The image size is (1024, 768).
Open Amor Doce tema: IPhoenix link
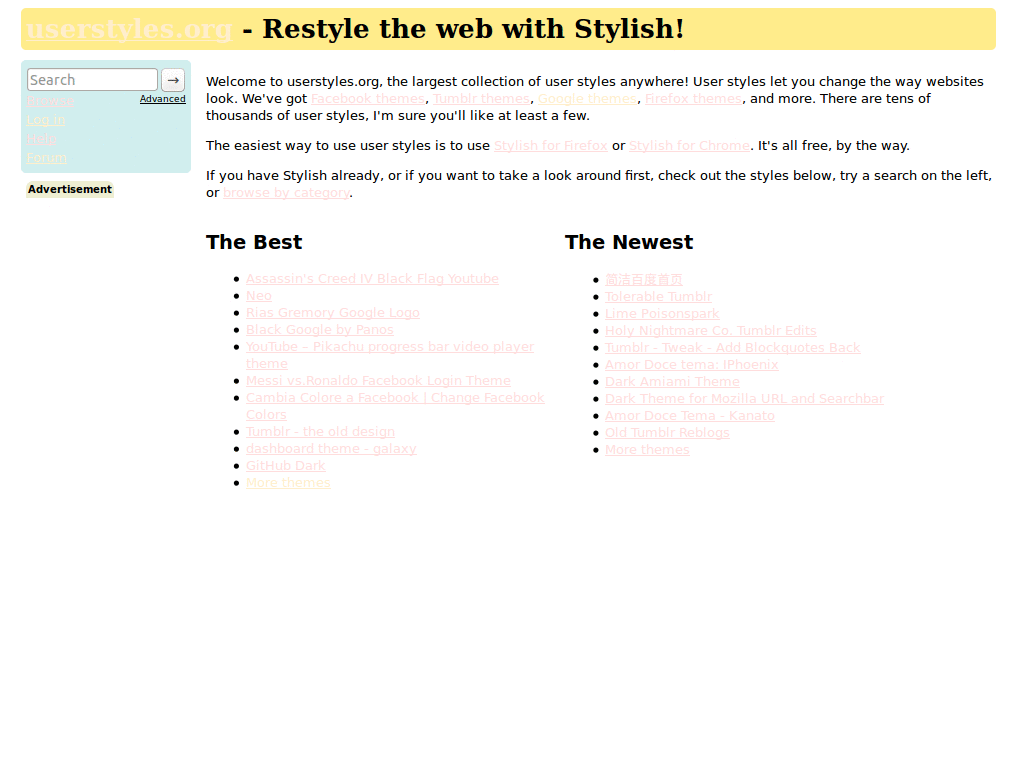click(692, 364)
